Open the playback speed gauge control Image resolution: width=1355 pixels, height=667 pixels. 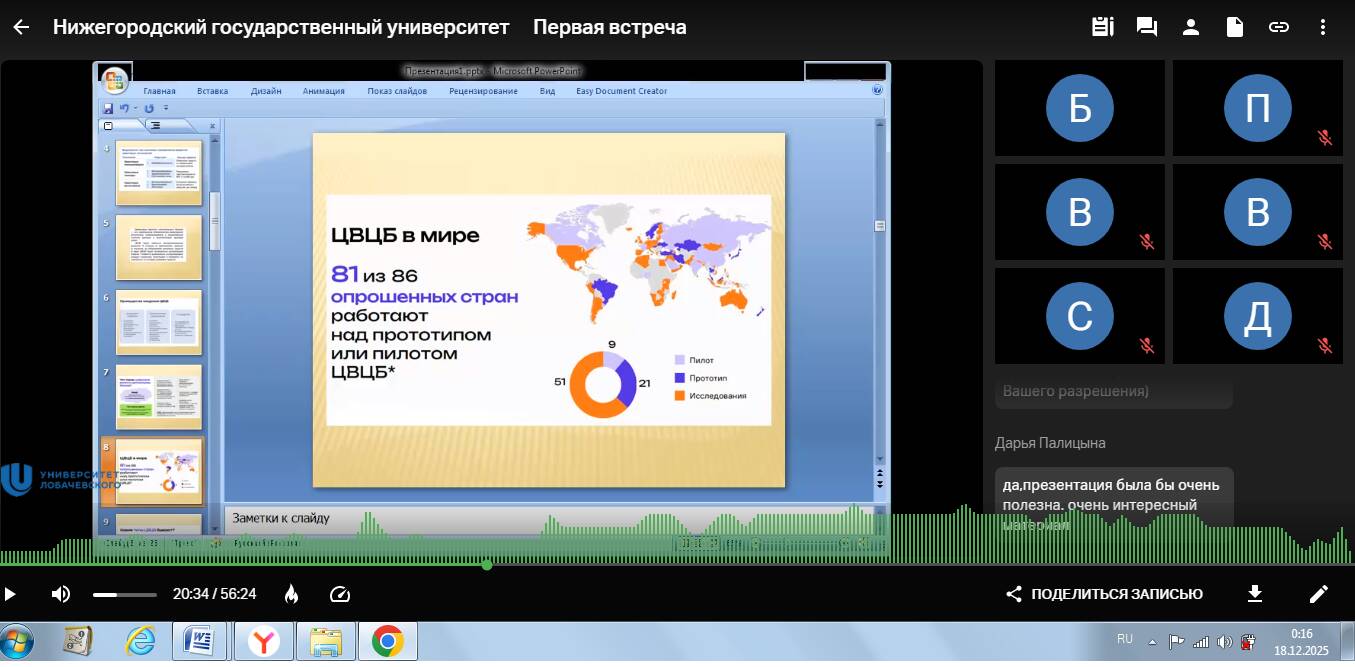pos(340,594)
